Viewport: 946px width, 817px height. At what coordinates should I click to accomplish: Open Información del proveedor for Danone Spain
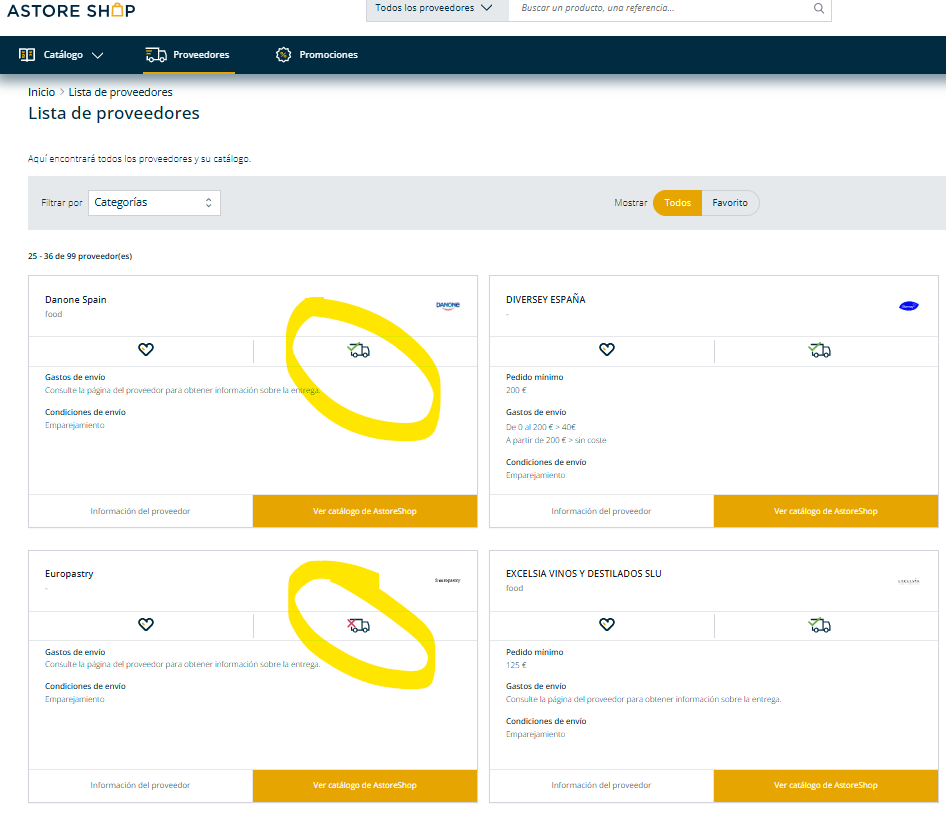pos(141,511)
